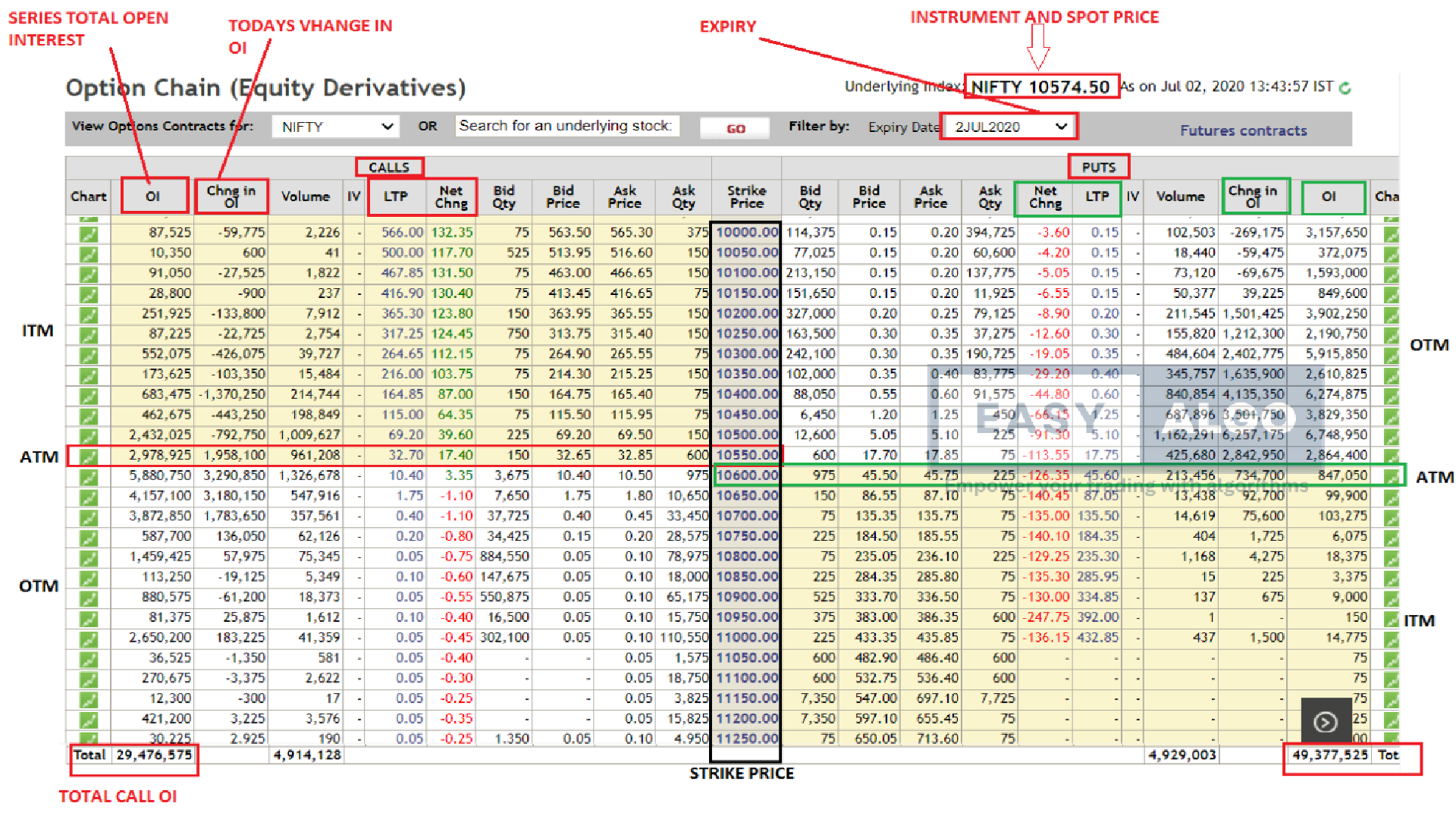The width and height of the screenshot is (1456, 819).
Task: Click the calls Volume column header
Action: click(306, 196)
